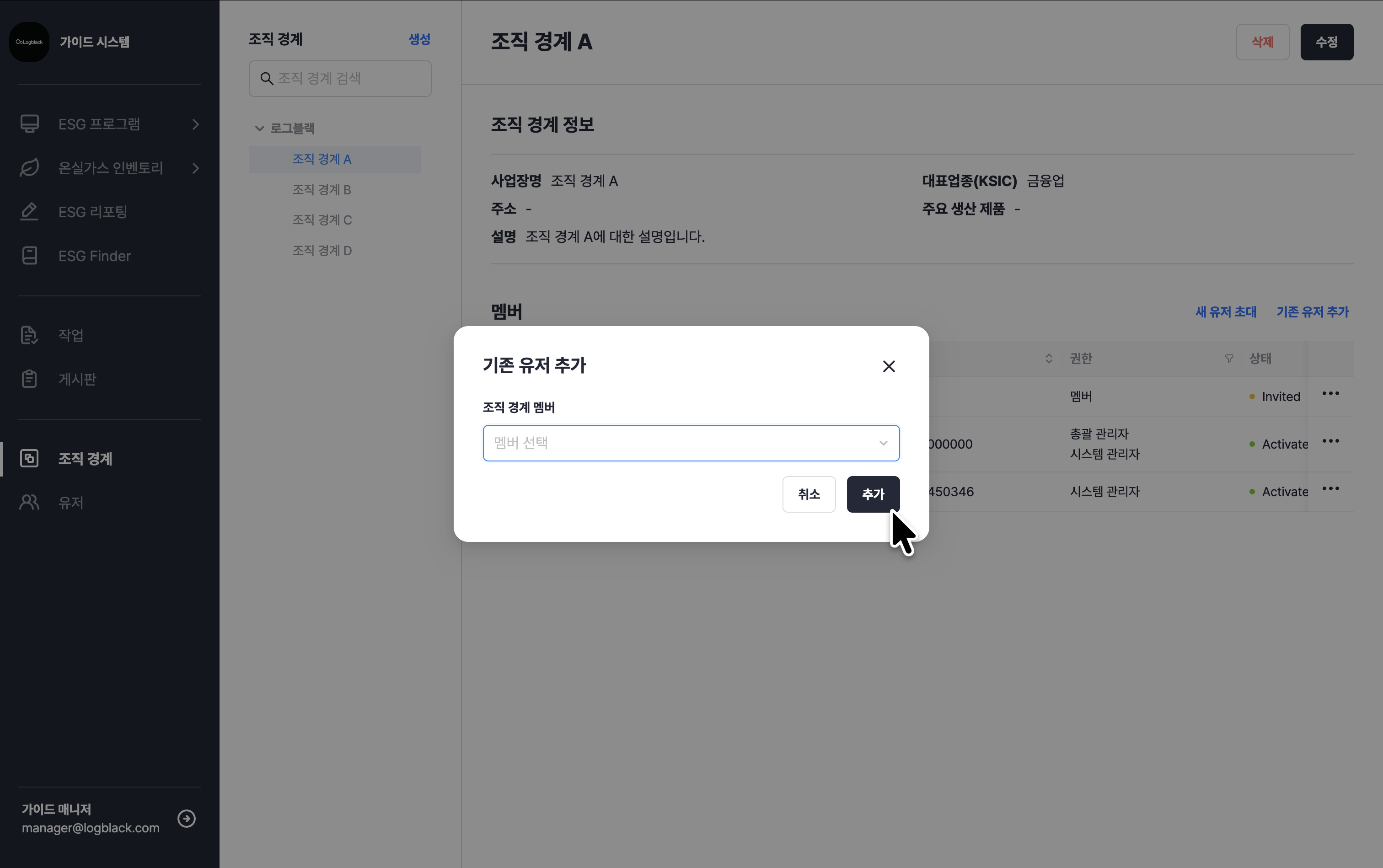Click the 권한 column filter icon
This screenshot has width=1383, height=868.
(x=1228, y=358)
